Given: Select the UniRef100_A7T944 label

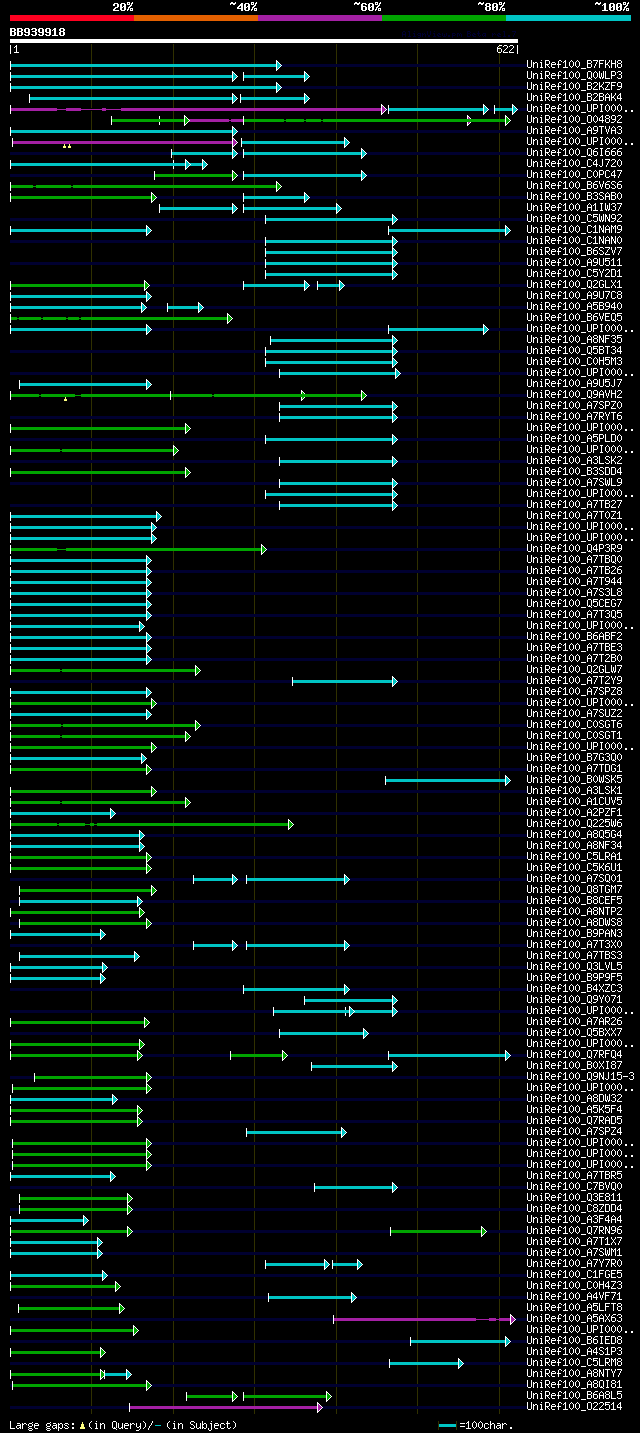Looking at the screenshot, I should [x=574, y=582].
